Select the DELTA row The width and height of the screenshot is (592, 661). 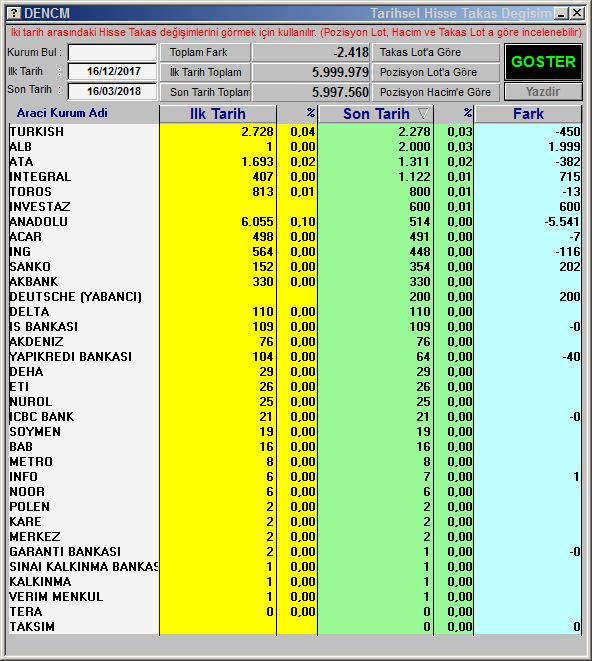pos(295,312)
